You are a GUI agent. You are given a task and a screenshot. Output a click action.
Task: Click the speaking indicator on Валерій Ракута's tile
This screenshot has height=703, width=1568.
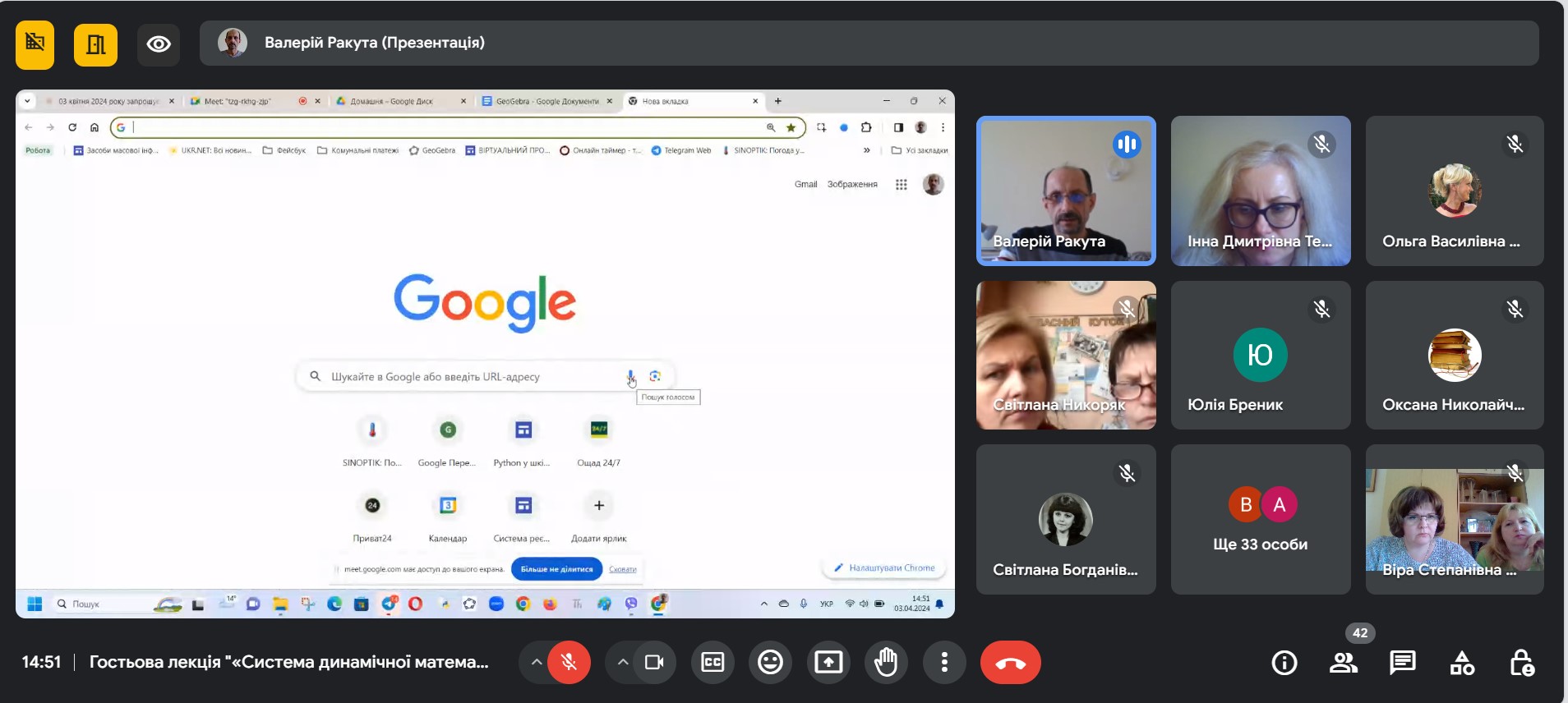(1127, 145)
